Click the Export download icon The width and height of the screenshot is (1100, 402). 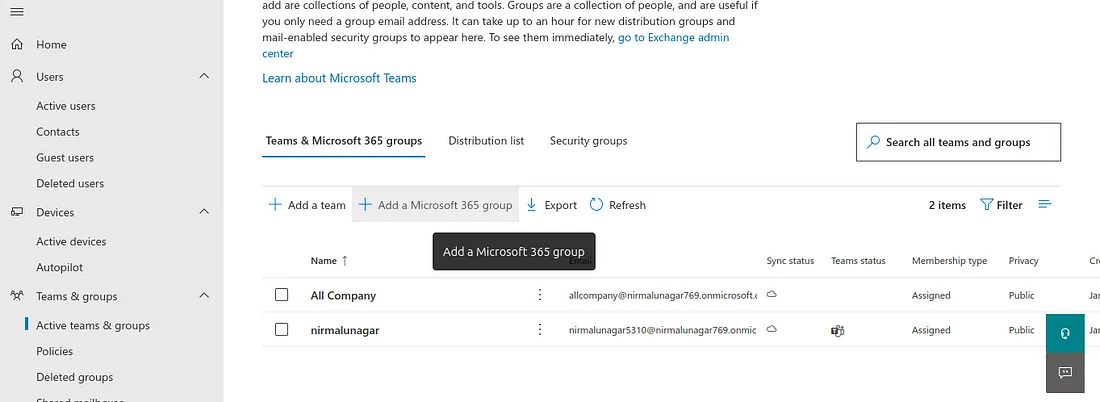click(532, 205)
